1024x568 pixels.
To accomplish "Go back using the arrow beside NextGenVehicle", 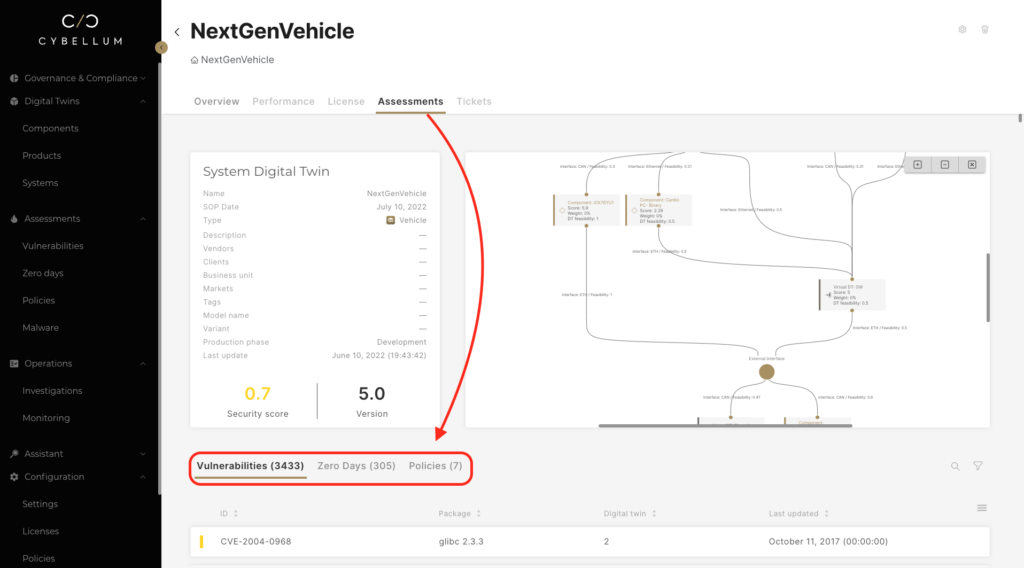I will 177,32.
